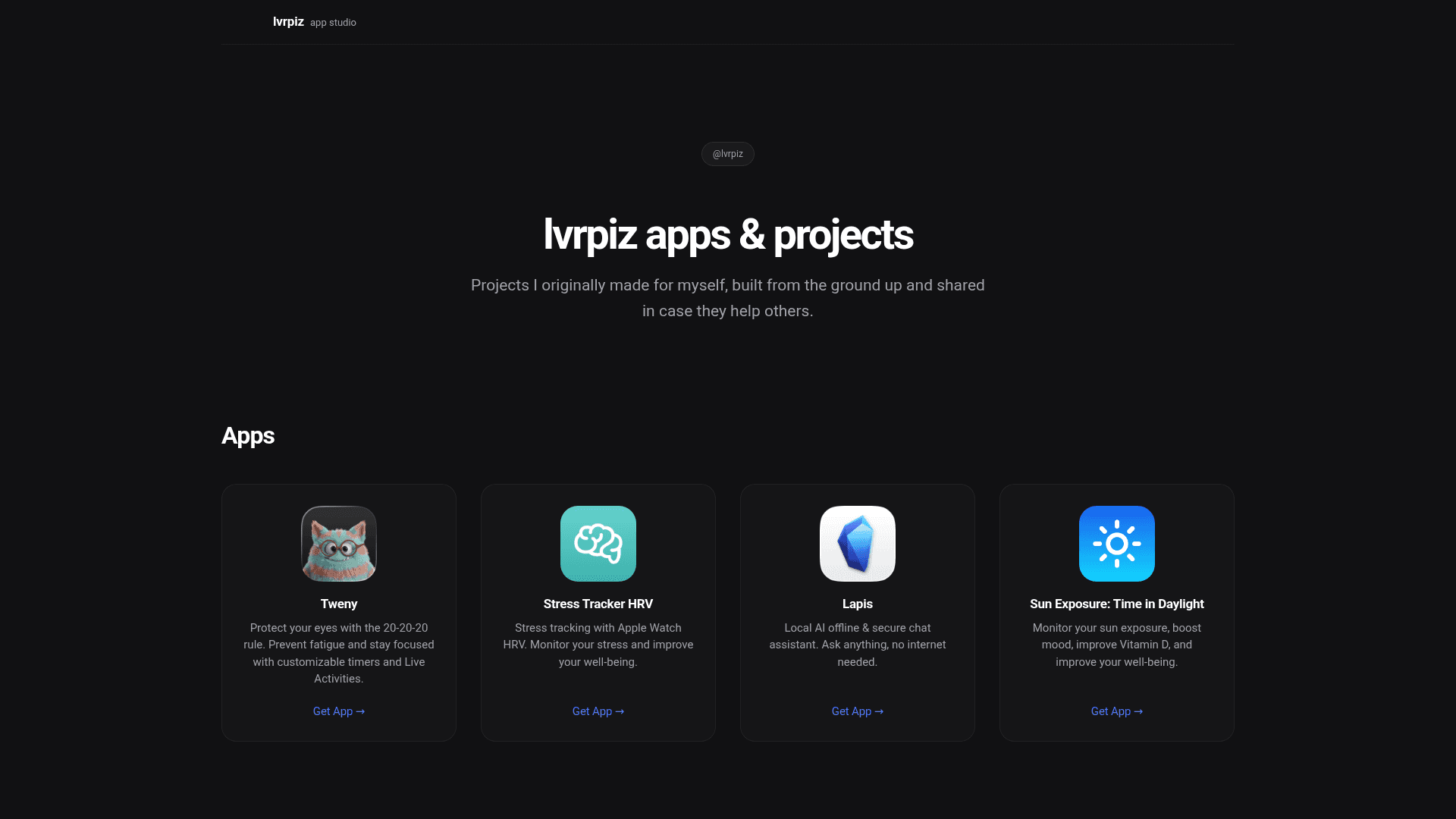Click the Tweeny monster app icon
The width and height of the screenshot is (1456, 819).
pyautogui.click(x=339, y=544)
